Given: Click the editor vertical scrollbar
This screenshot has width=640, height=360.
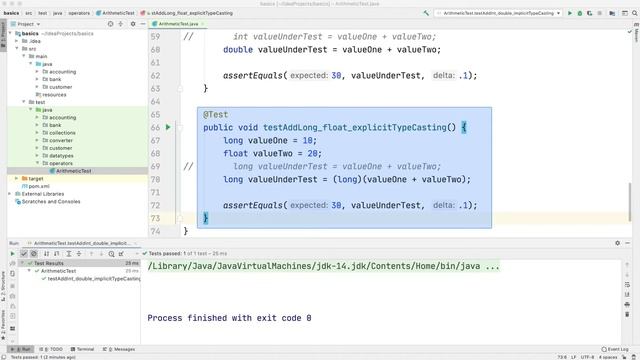Looking at the screenshot, I should click(x=630, y=202).
